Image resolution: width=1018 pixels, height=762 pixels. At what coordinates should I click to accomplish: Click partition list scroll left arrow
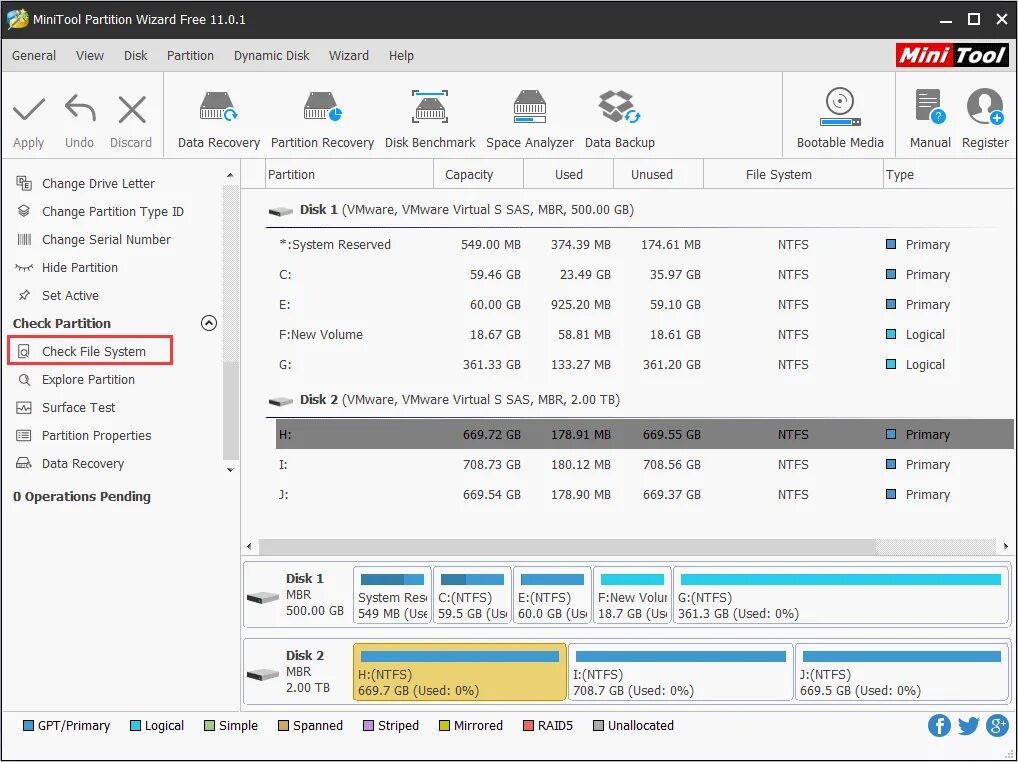249,547
